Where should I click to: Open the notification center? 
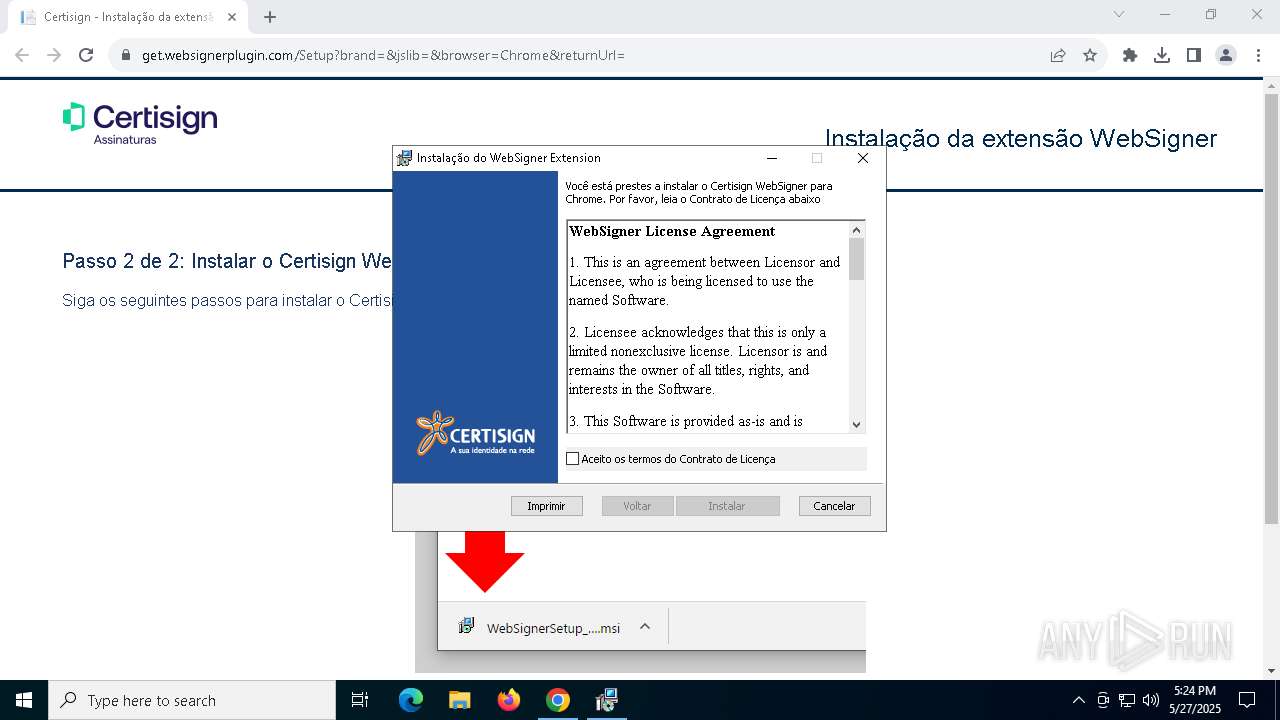point(1247,700)
